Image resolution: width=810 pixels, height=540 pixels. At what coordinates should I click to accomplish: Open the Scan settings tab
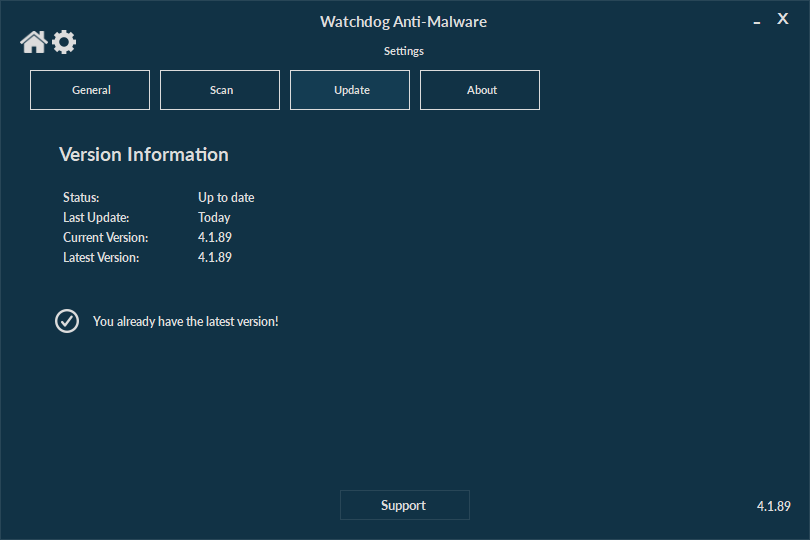point(220,90)
